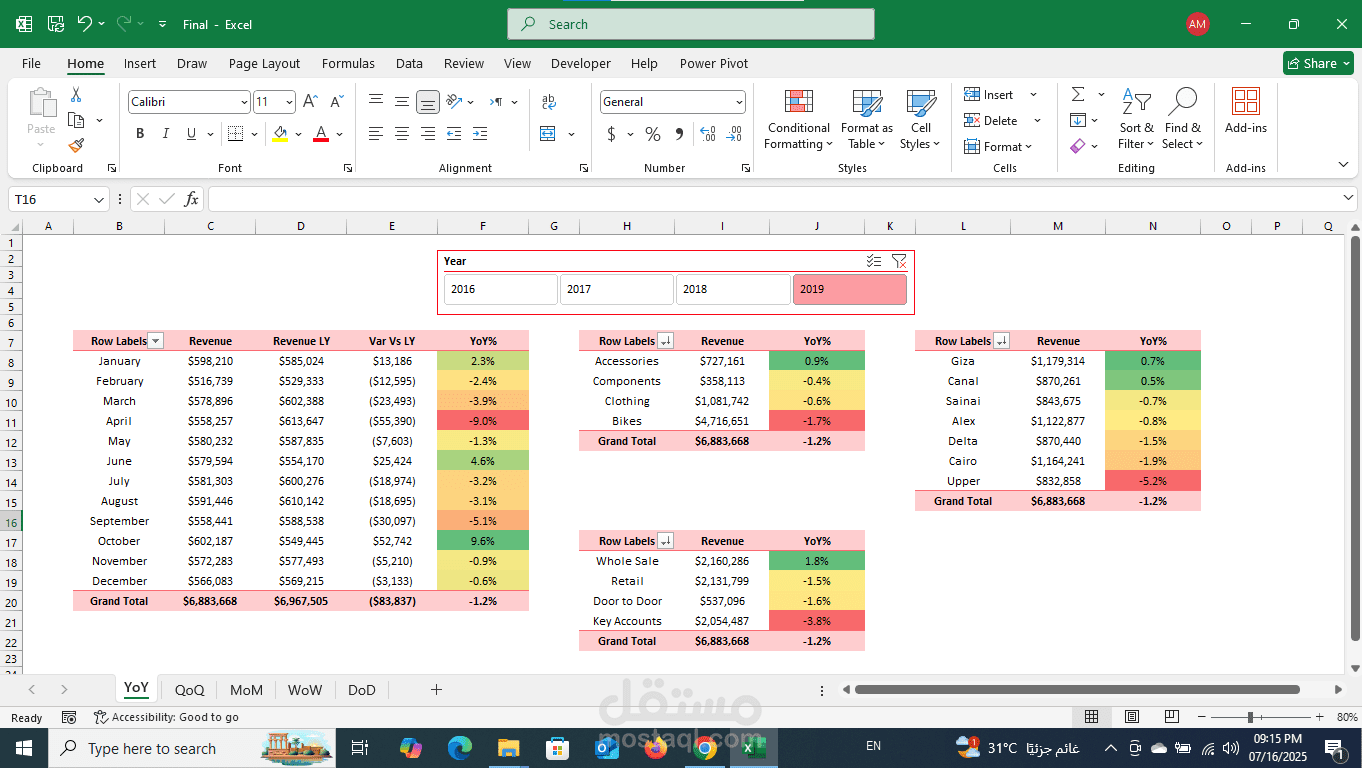Toggle Top Align in Alignment group
This screenshot has width=1362, height=768.
pyautogui.click(x=376, y=102)
